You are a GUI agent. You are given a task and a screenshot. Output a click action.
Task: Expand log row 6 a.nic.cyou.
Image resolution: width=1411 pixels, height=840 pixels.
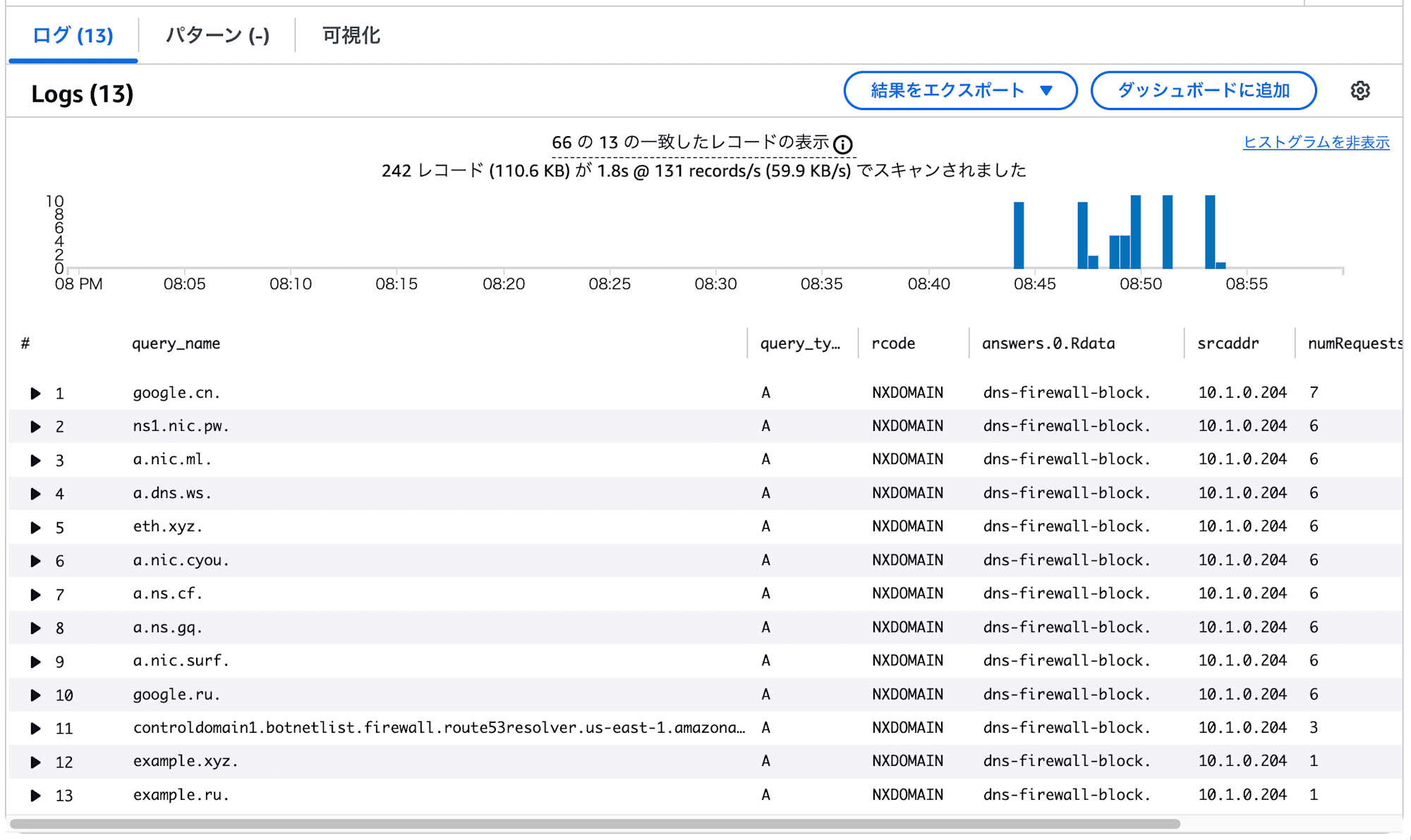point(35,561)
